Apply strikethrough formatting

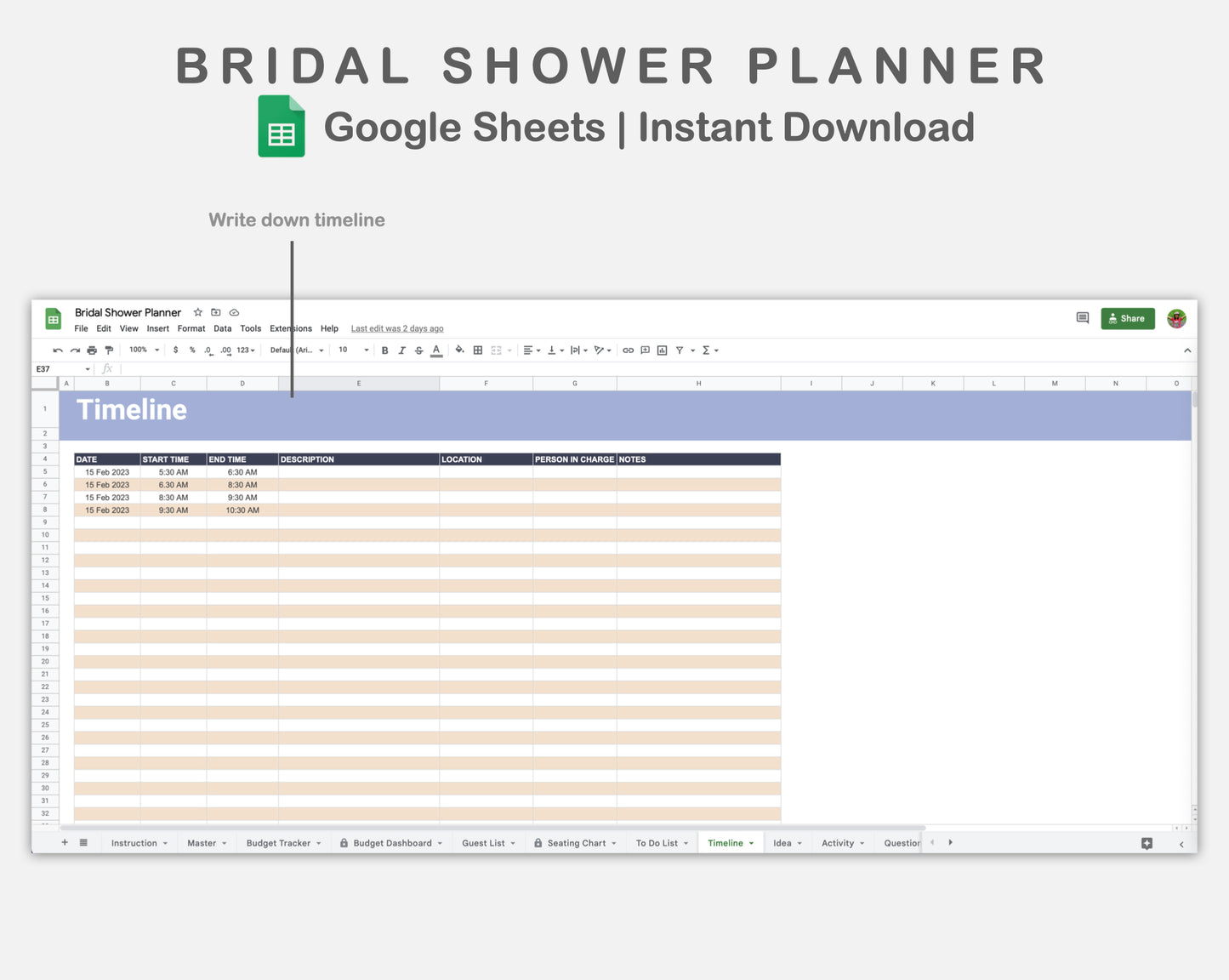click(x=418, y=350)
